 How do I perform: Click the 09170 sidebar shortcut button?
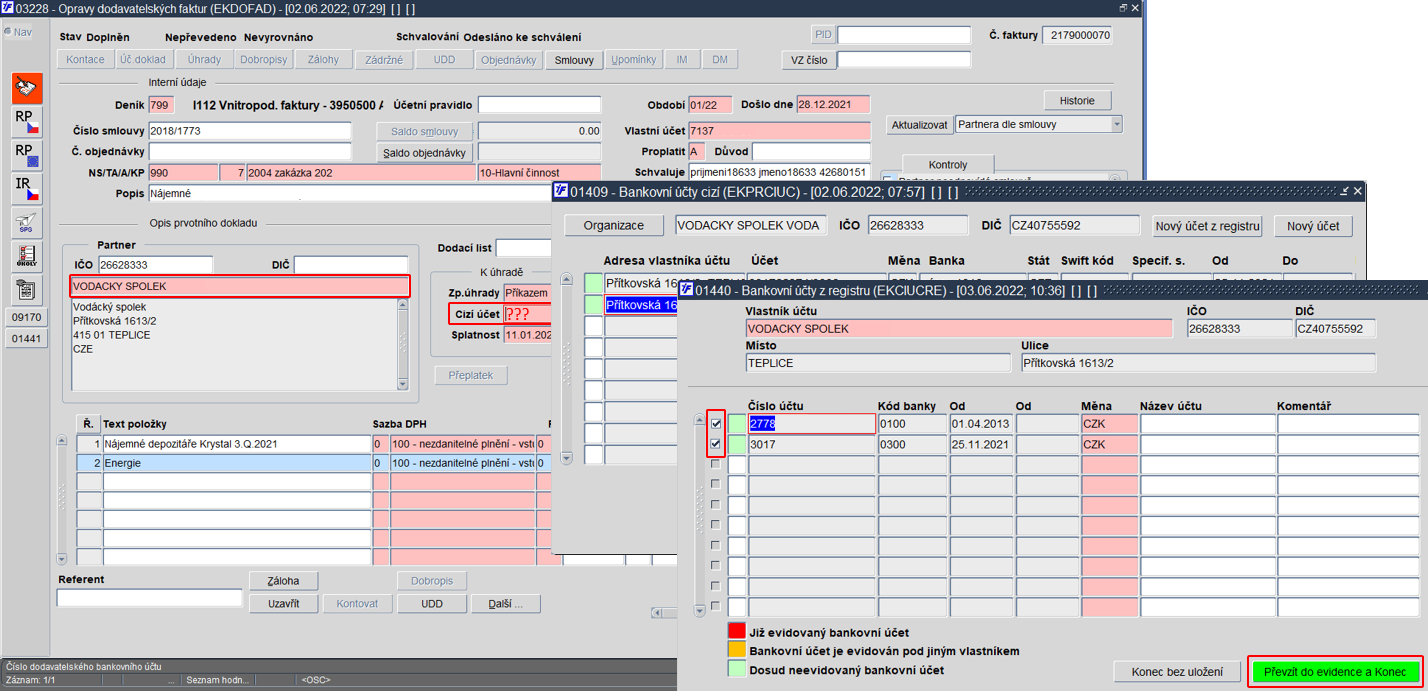tap(27, 317)
